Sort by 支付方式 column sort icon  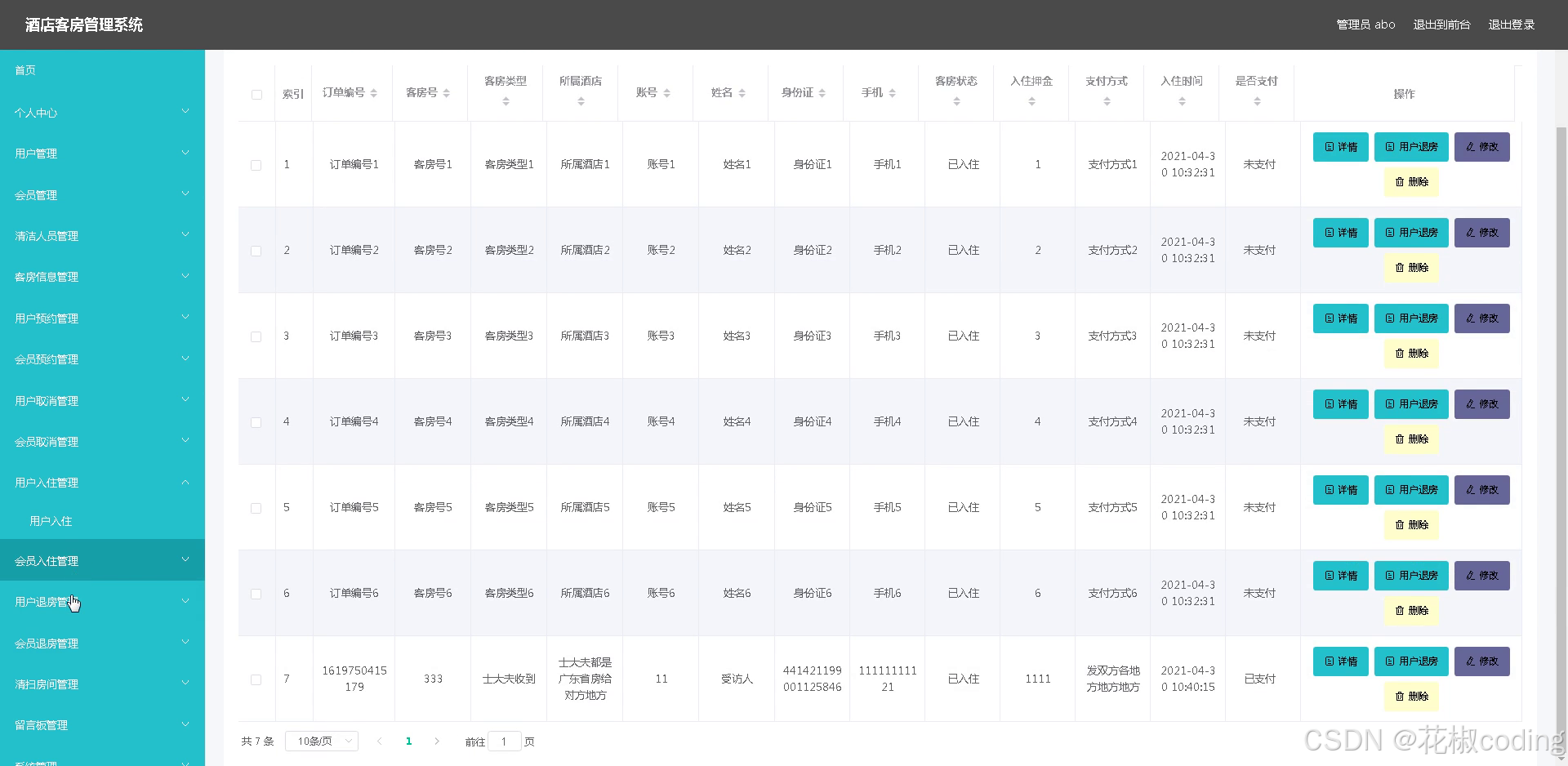(1107, 101)
